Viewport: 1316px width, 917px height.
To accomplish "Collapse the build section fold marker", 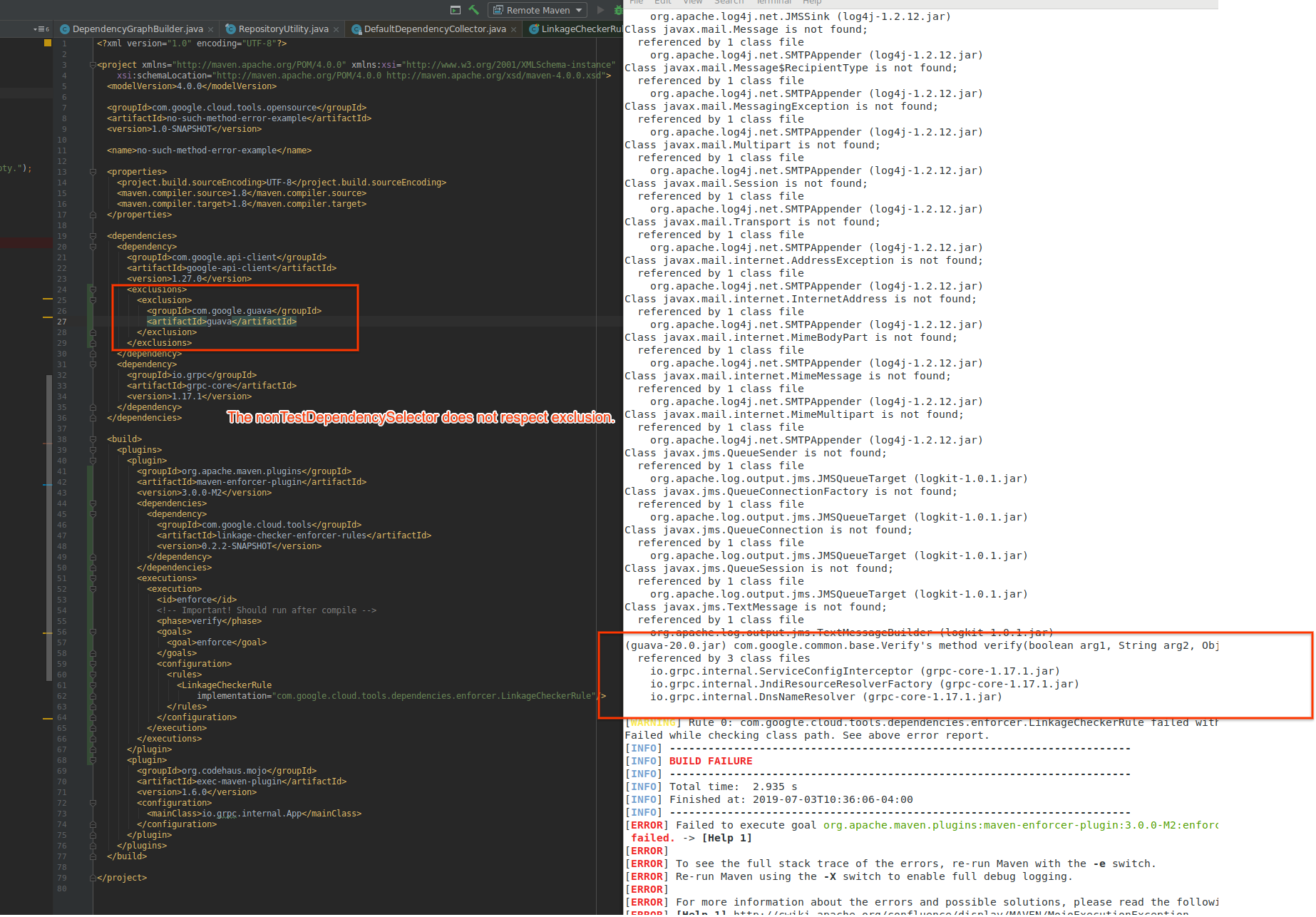I will click(x=93, y=439).
